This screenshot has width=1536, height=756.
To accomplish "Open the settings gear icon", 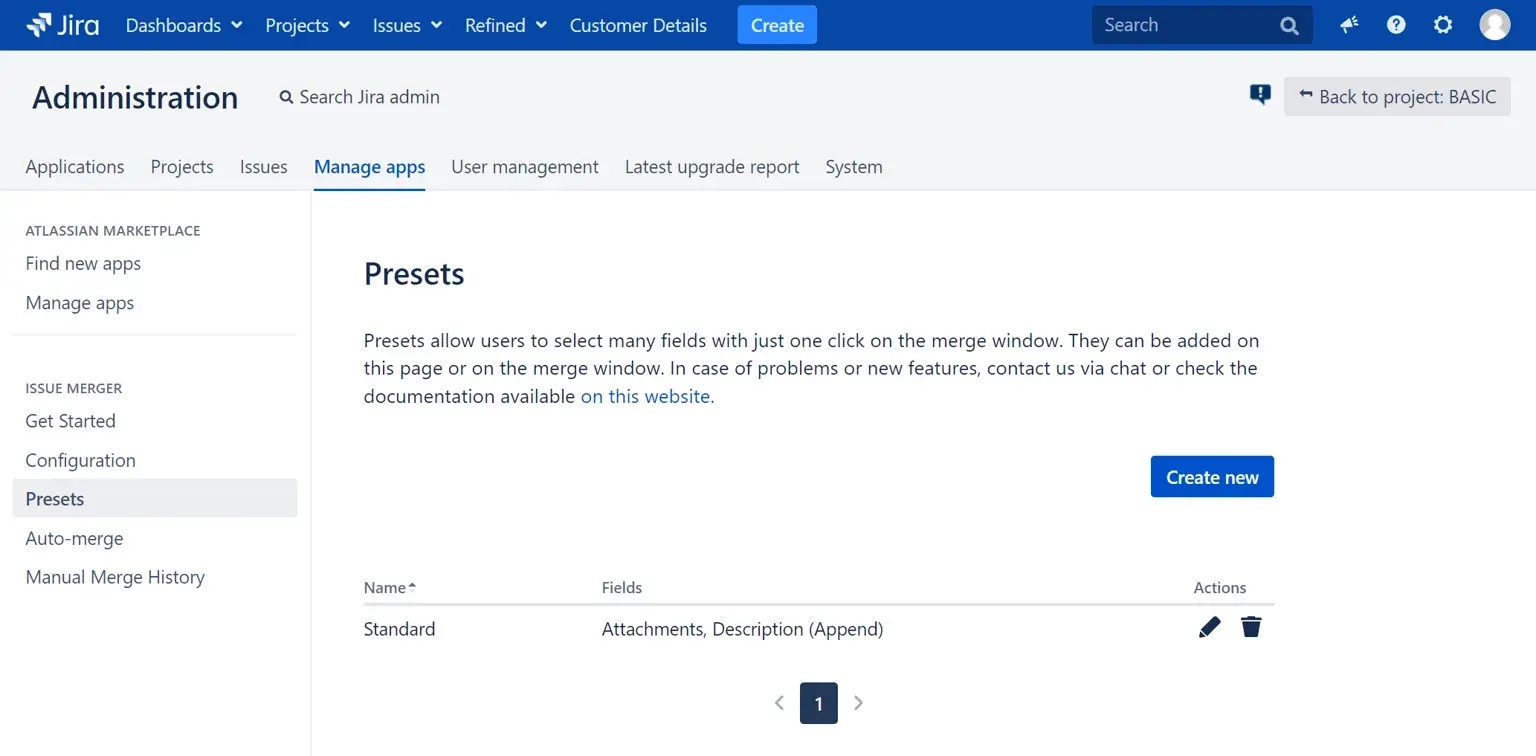I will click(x=1443, y=25).
